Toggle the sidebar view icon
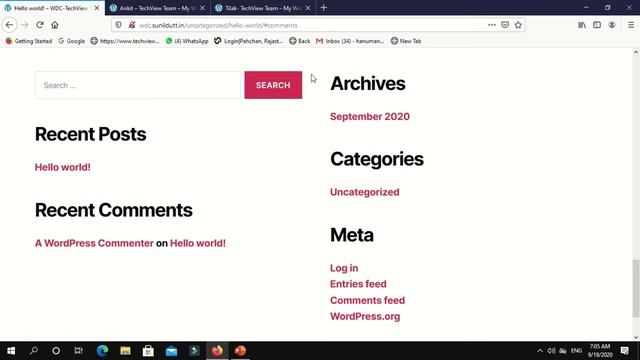This screenshot has width=640, height=360. (x=597, y=25)
